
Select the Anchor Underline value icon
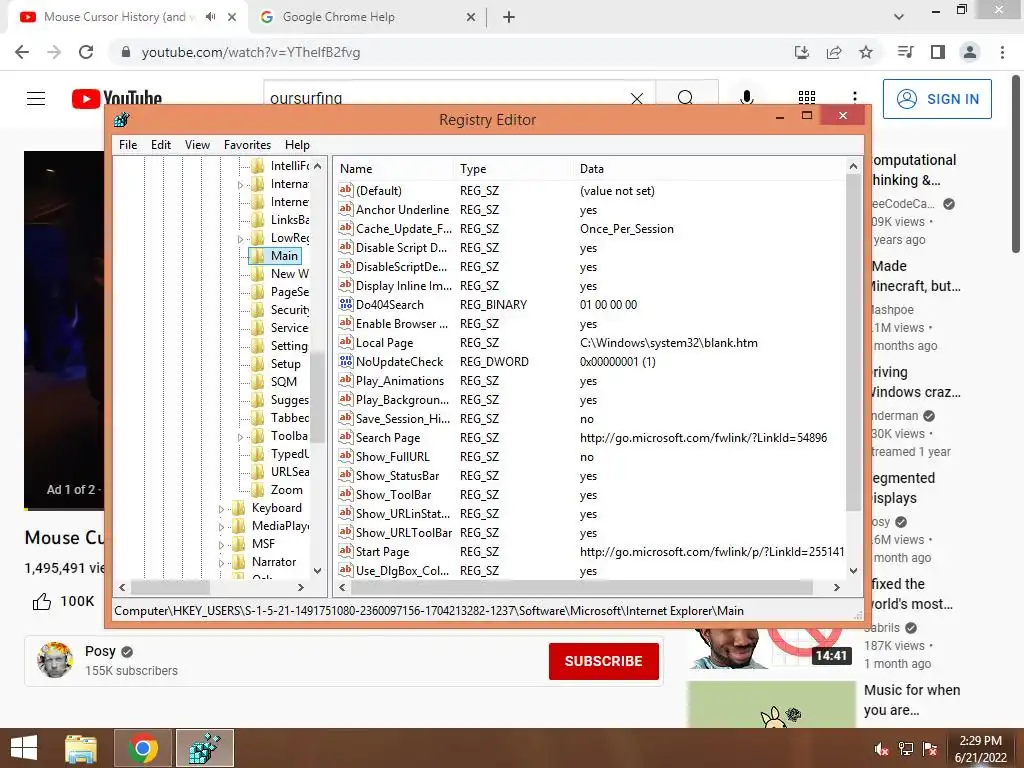point(345,209)
